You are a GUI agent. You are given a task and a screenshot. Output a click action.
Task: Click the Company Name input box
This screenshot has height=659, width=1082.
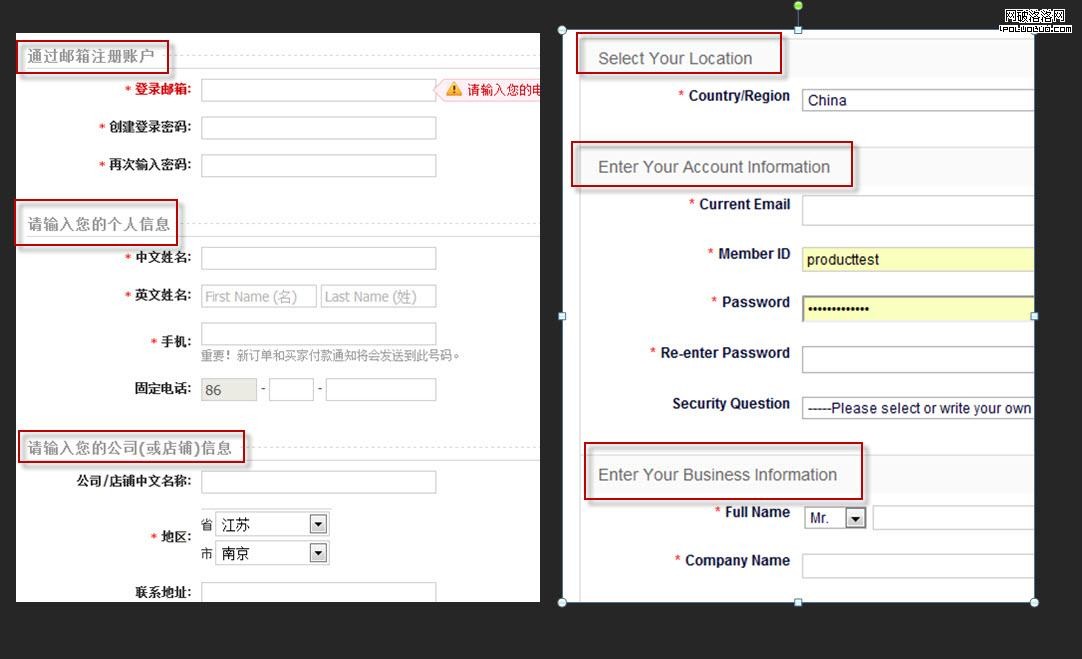[x=917, y=566]
